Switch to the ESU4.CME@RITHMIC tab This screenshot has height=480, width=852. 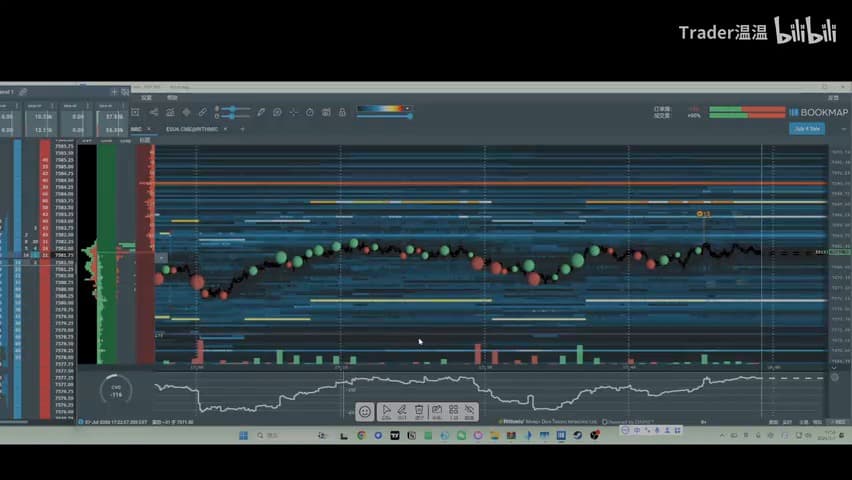tap(192, 129)
